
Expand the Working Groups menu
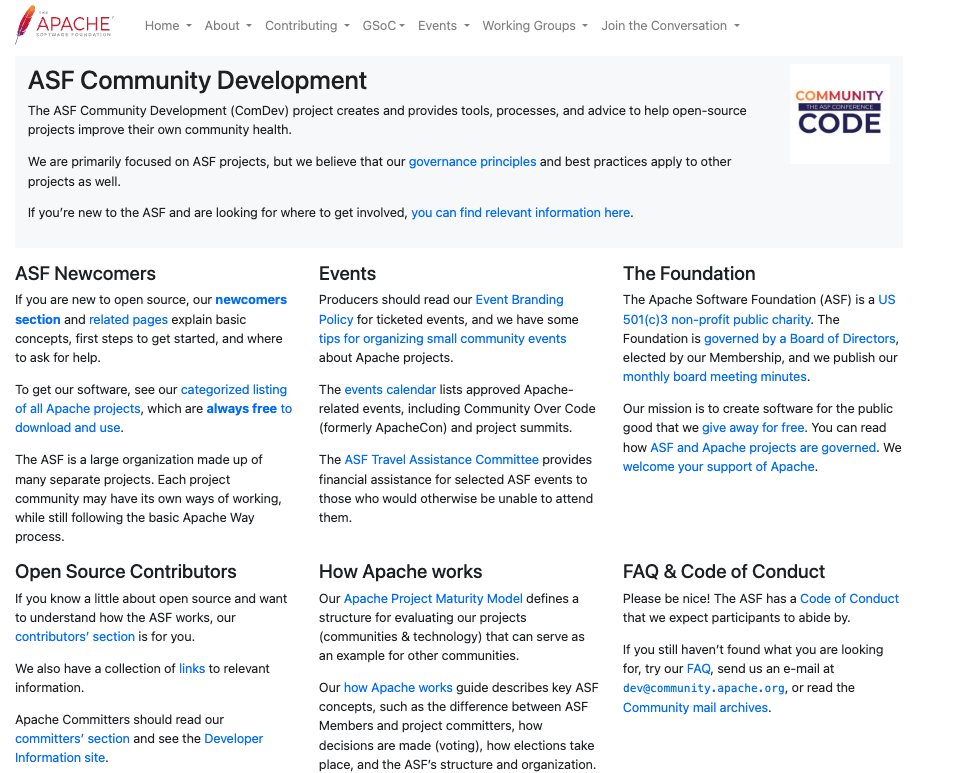point(535,26)
